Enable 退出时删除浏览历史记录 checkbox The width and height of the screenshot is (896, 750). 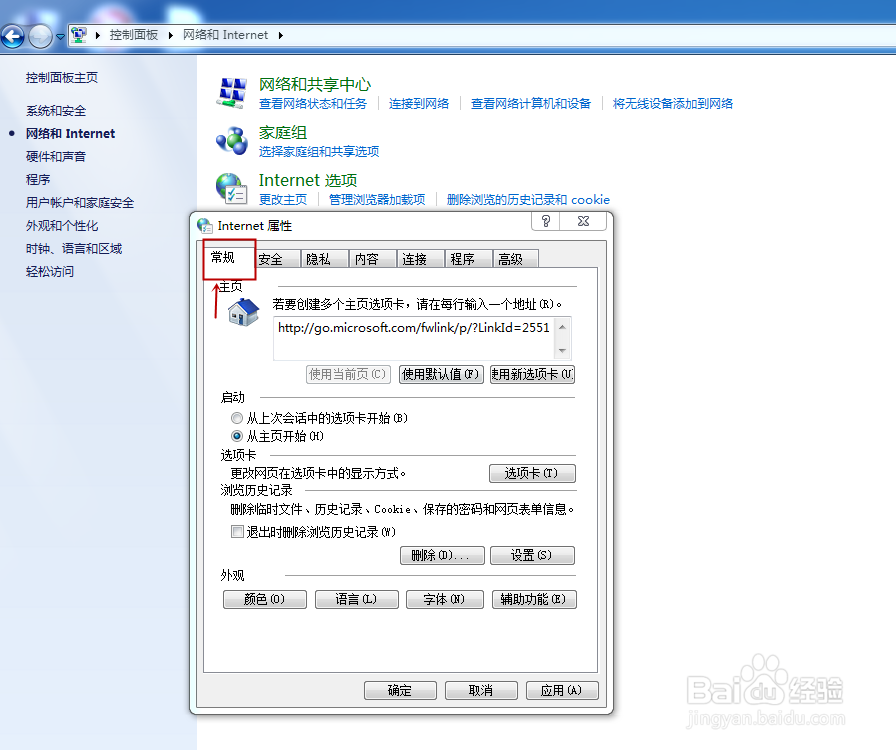coord(237,531)
